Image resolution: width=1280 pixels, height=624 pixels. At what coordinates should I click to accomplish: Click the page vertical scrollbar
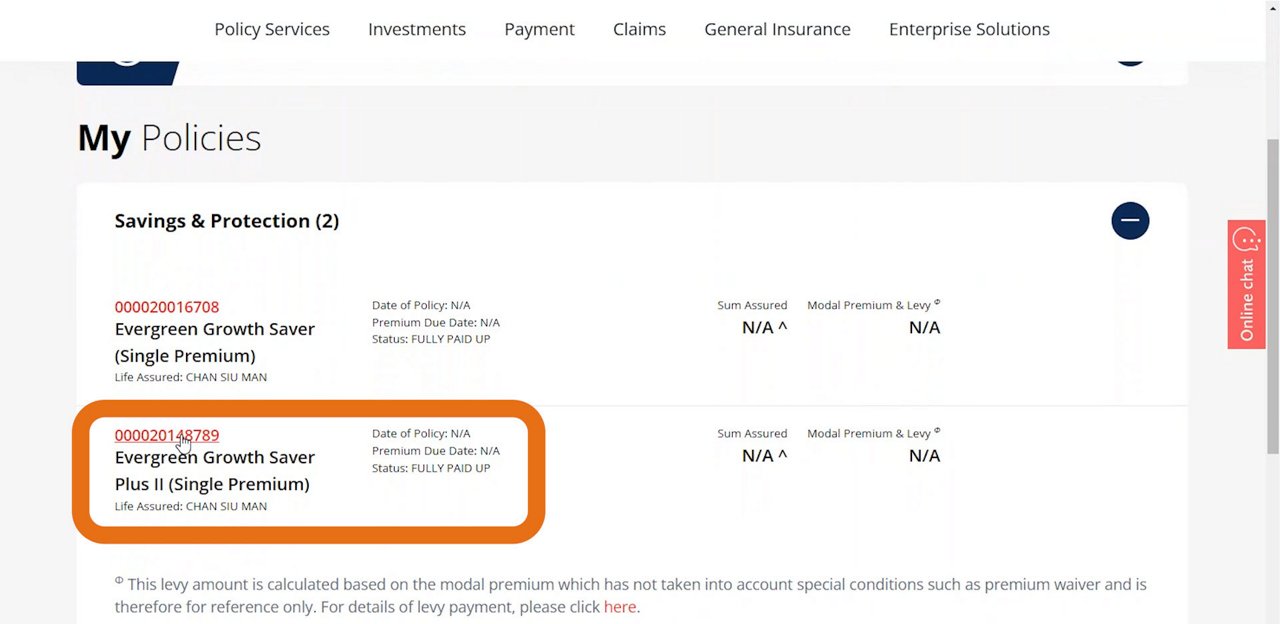coord(1272,300)
